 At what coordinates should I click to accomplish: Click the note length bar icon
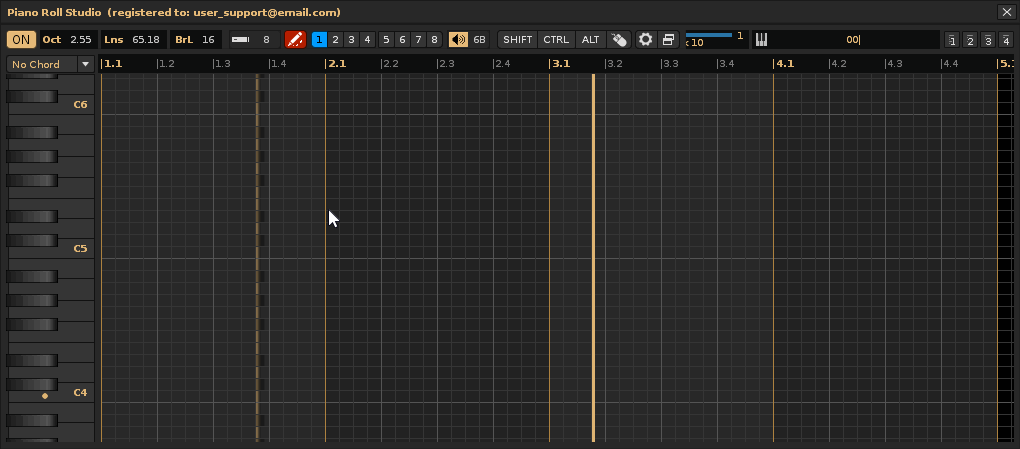point(241,40)
